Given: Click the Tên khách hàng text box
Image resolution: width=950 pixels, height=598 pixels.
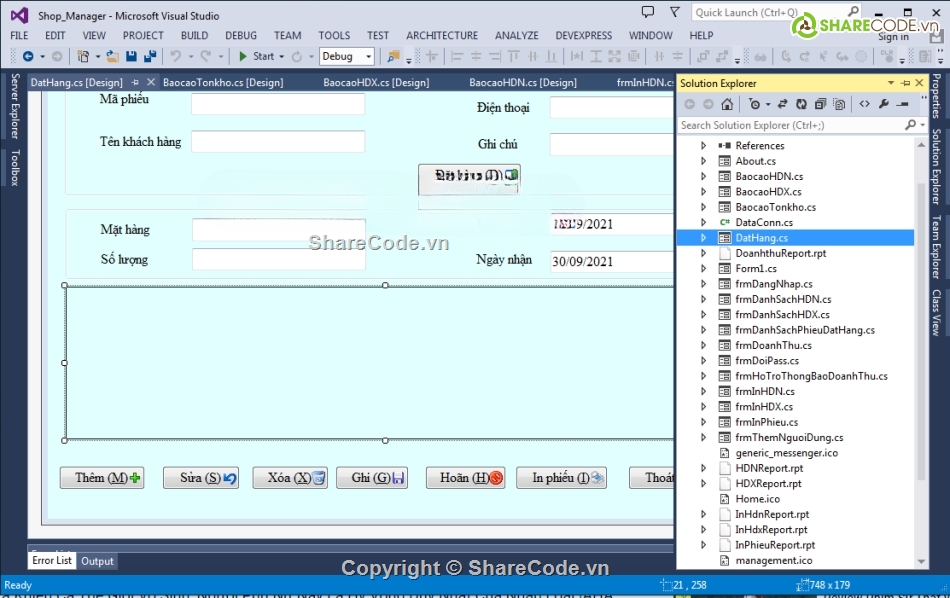Looking at the screenshot, I should point(278,142).
